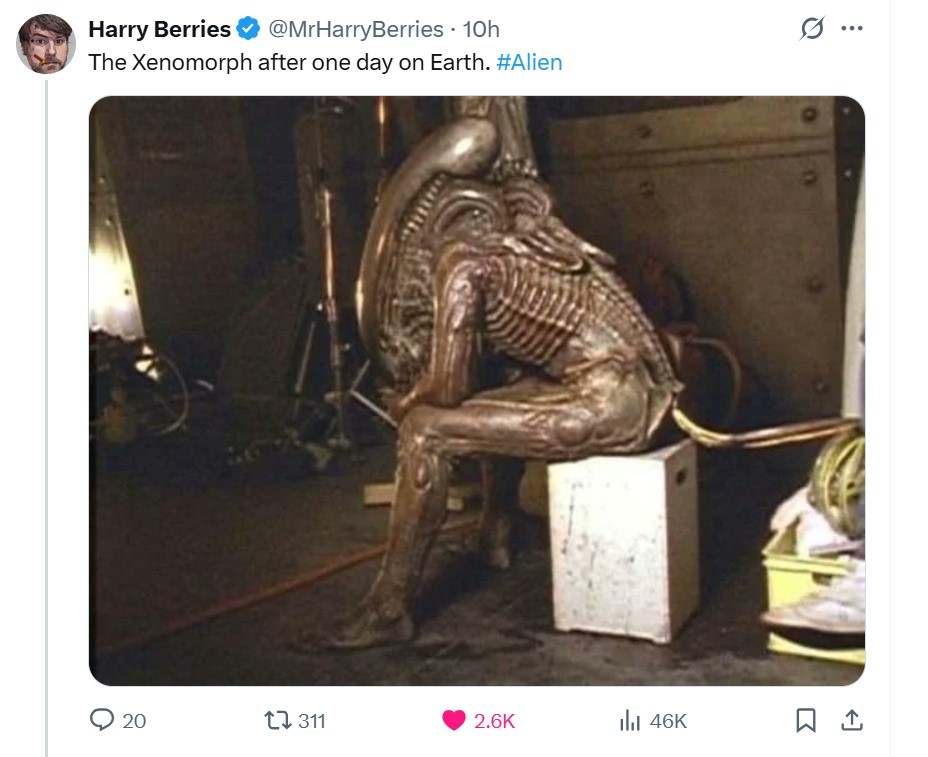Click the 311 repost count

tap(312, 721)
